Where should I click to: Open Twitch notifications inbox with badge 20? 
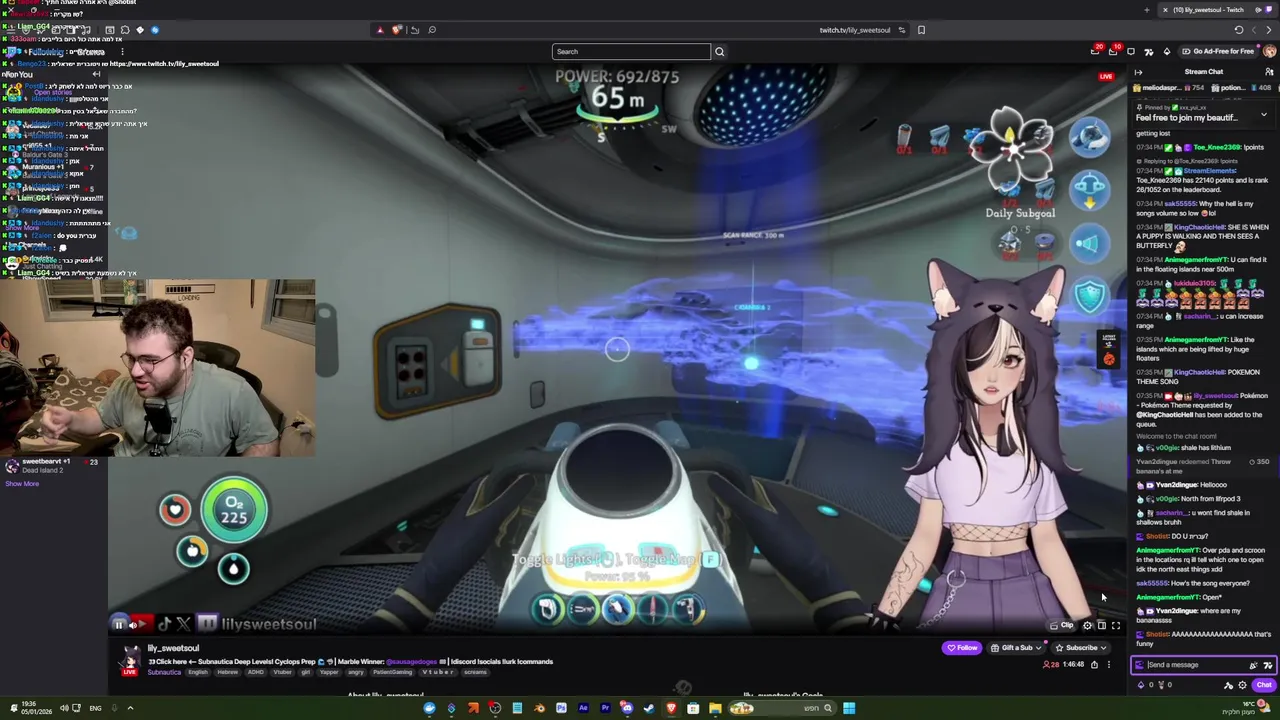coord(1096,51)
